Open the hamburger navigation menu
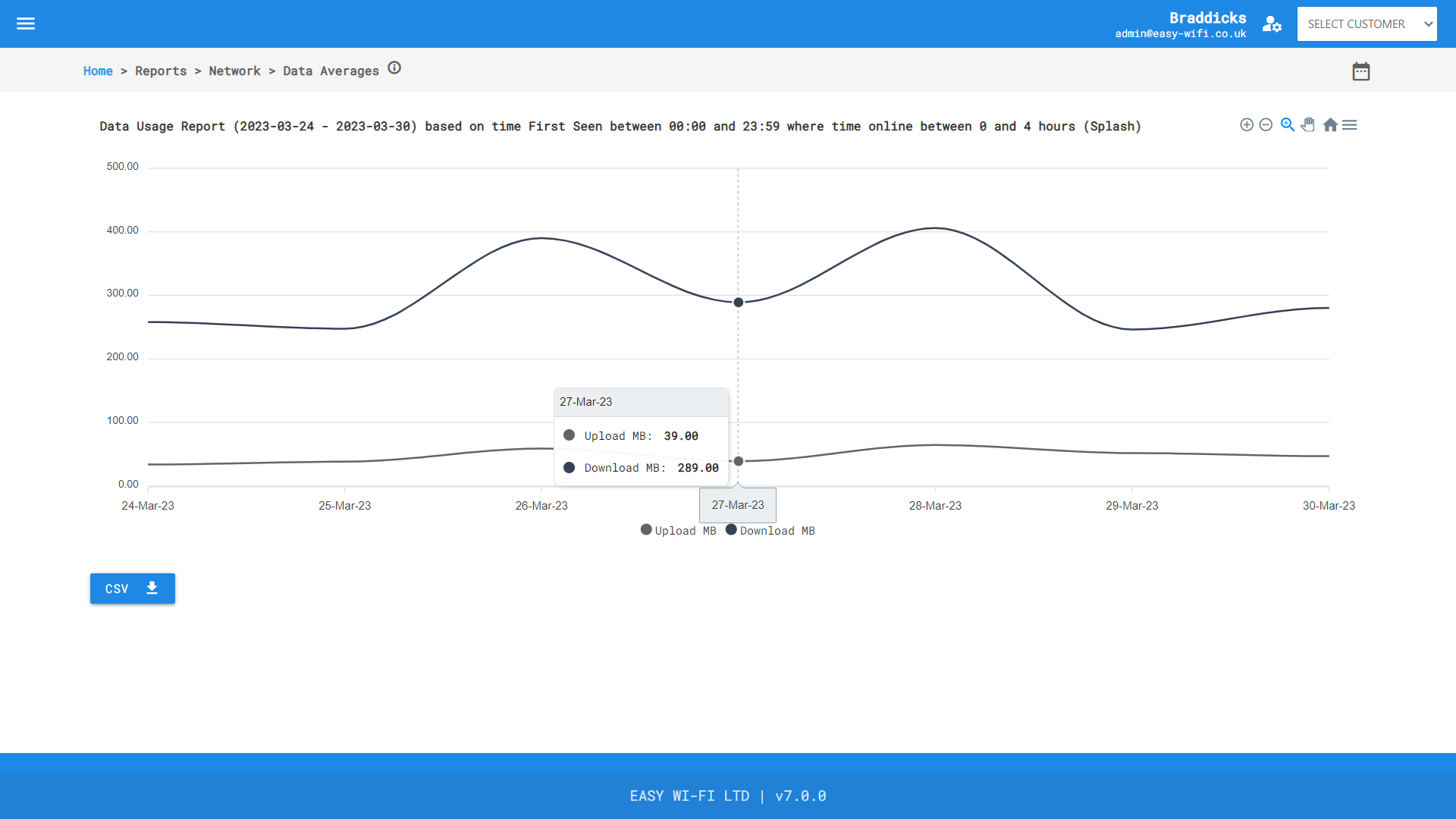 coord(26,24)
